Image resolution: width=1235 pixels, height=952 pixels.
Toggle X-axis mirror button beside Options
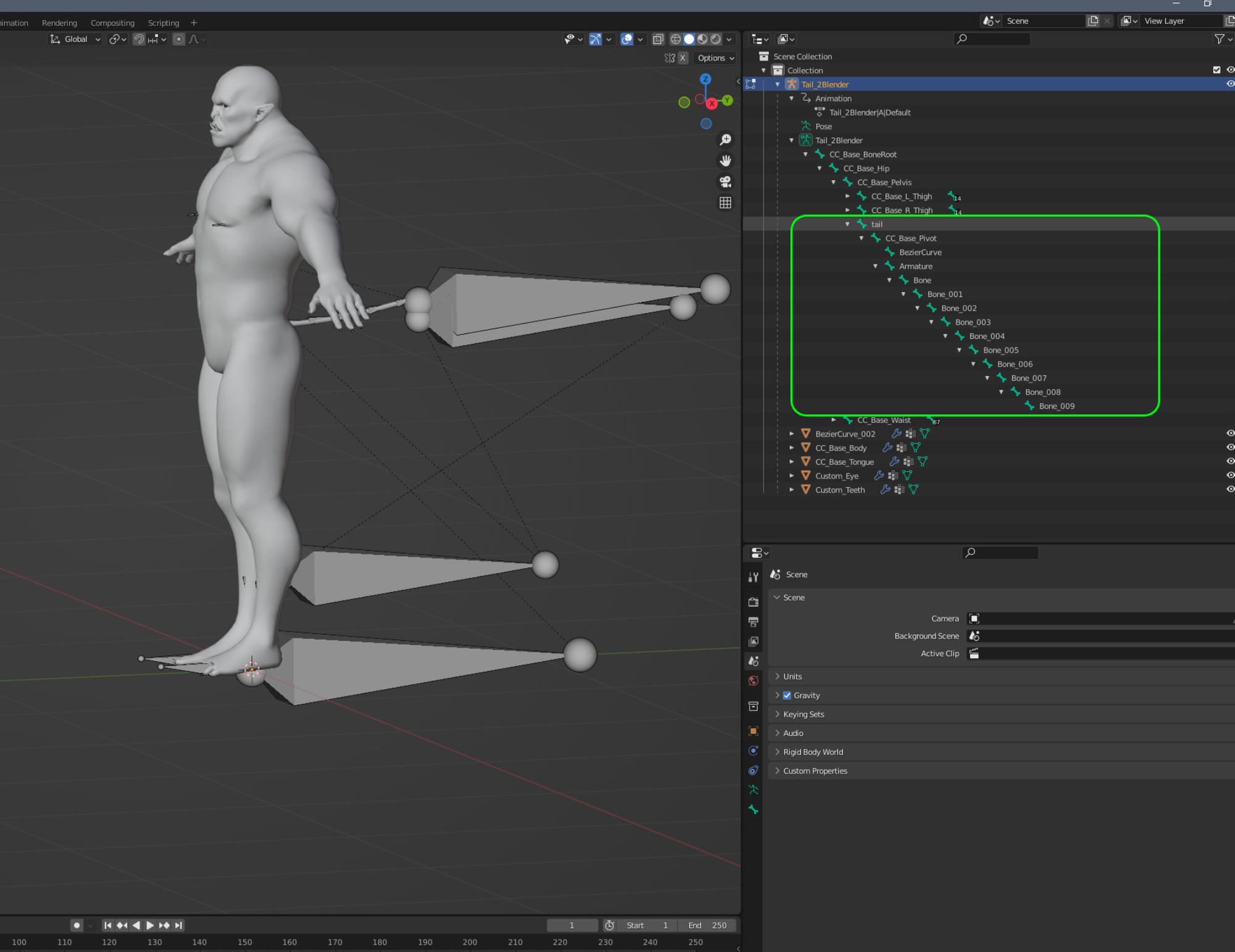pos(682,58)
